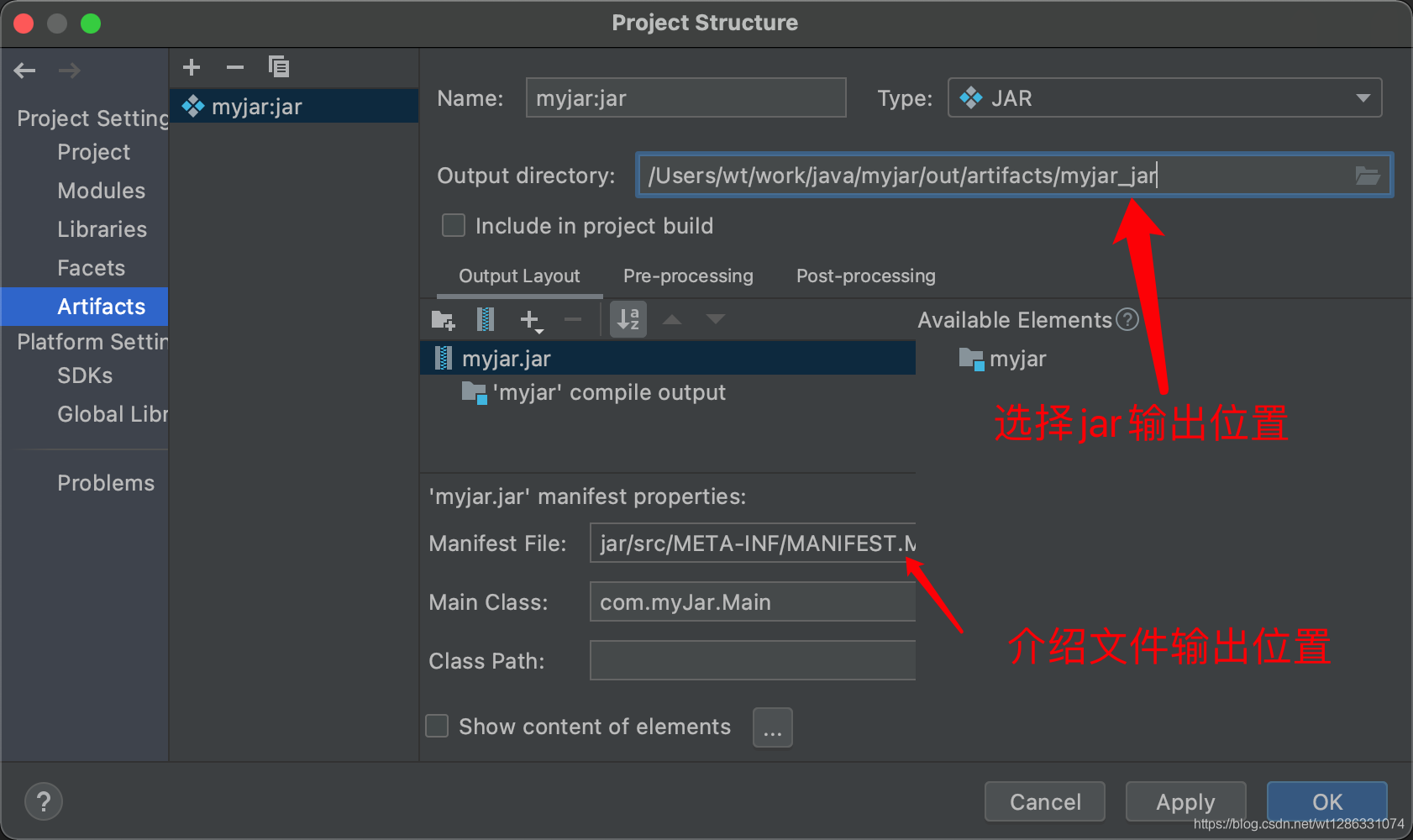Open the Type JAR dropdown

1164,98
